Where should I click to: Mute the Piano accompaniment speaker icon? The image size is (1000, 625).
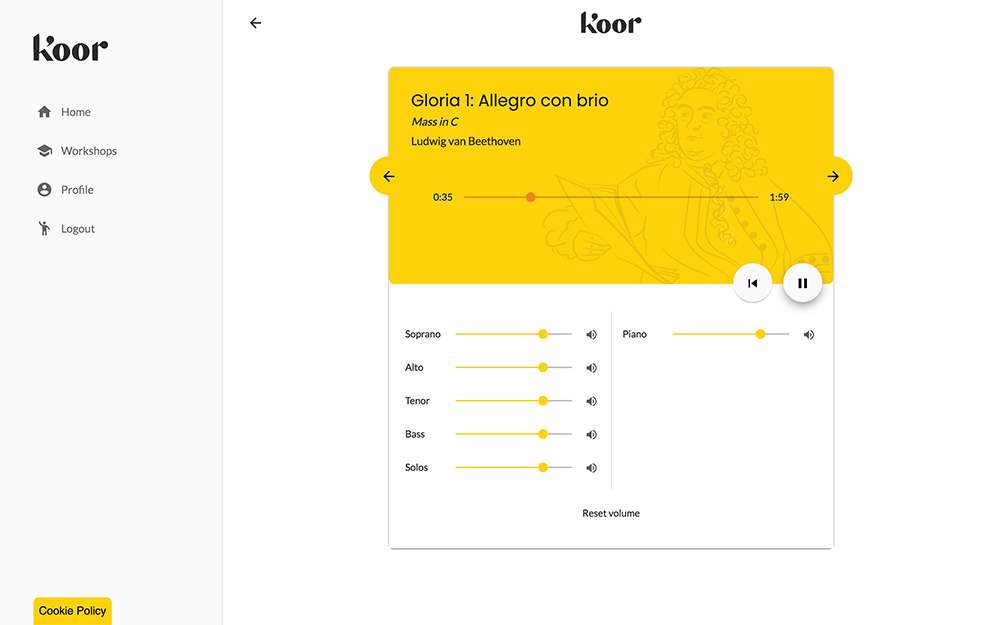click(809, 335)
